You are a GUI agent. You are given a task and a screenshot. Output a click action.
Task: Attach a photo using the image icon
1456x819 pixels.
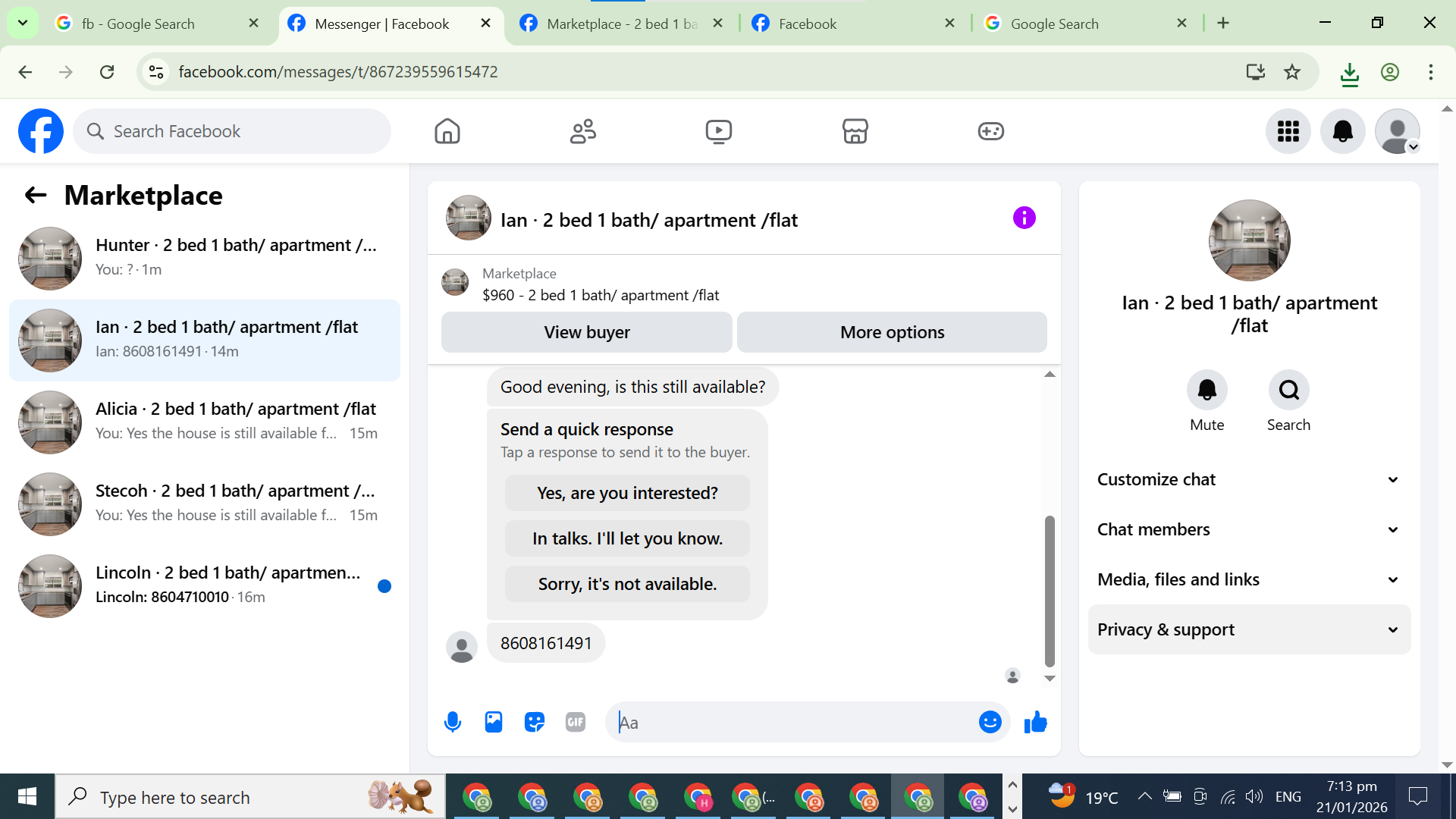(494, 722)
